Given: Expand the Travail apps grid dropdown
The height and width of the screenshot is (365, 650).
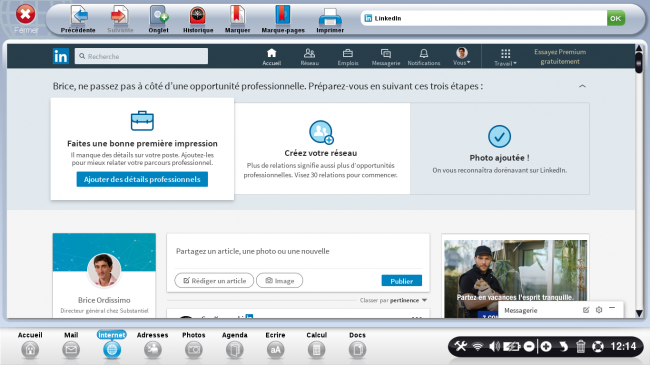Looking at the screenshot, I should [x=505, y=57].
